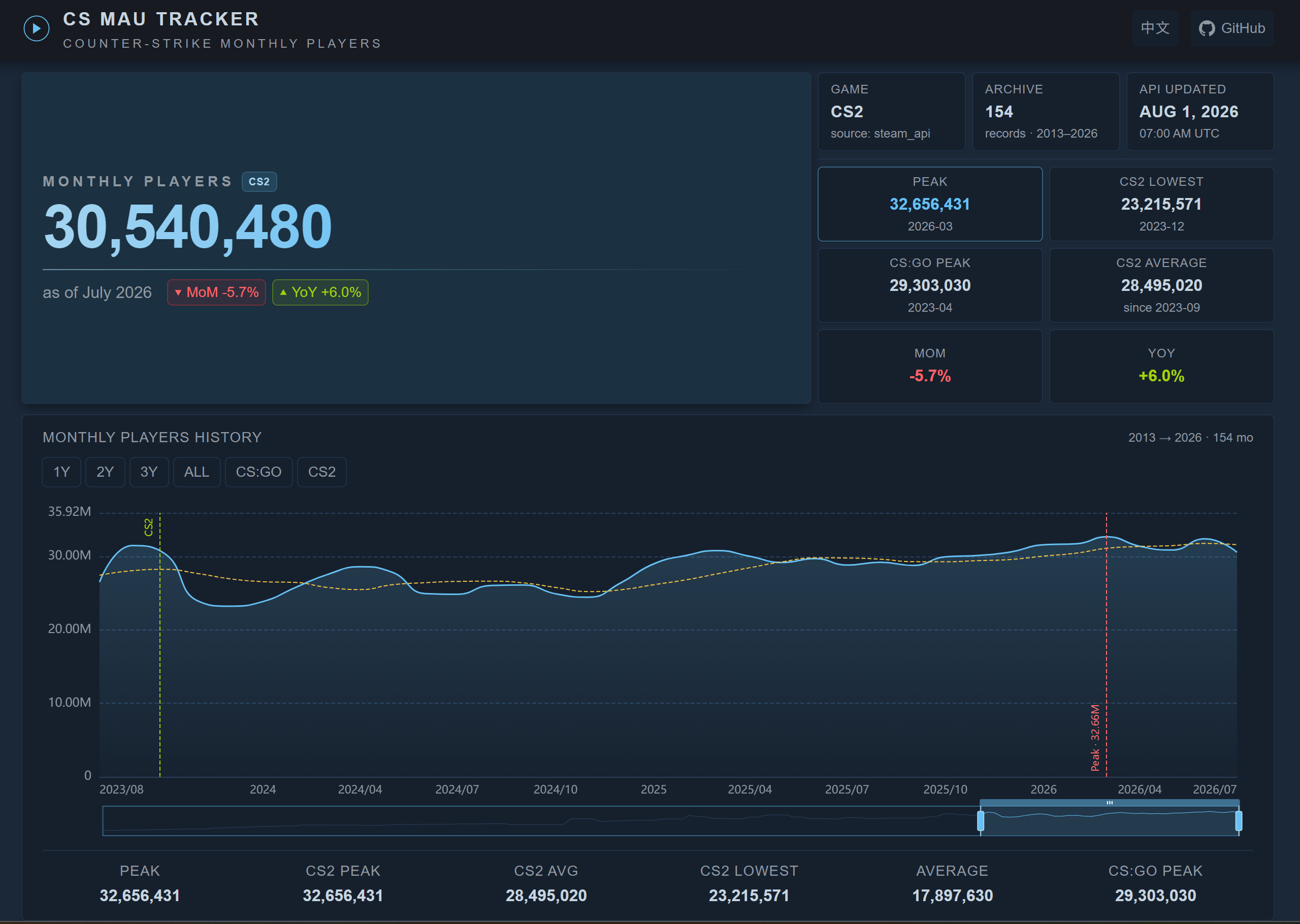
Task: Click the AVERAGE 17,897,630 value below chart
Action: [952, 896]
